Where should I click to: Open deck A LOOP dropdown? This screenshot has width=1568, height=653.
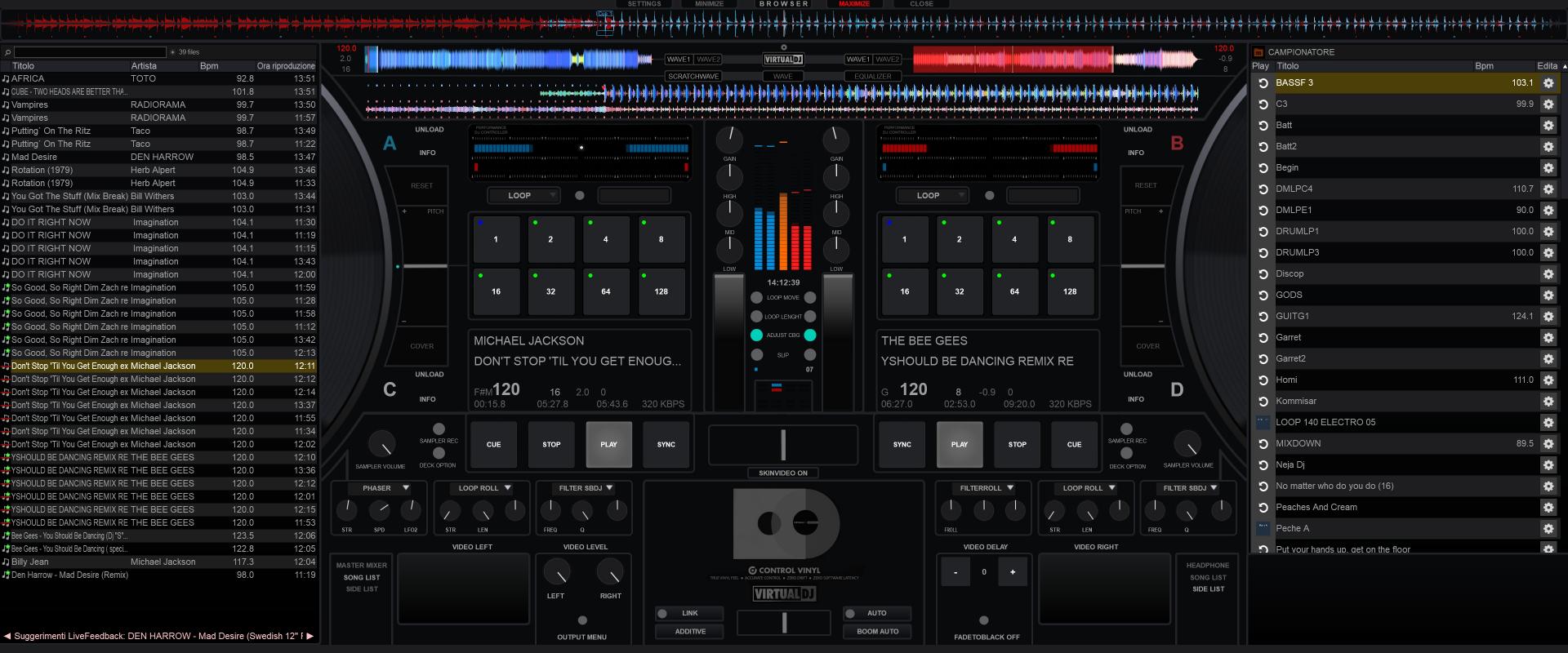[523, 196]
